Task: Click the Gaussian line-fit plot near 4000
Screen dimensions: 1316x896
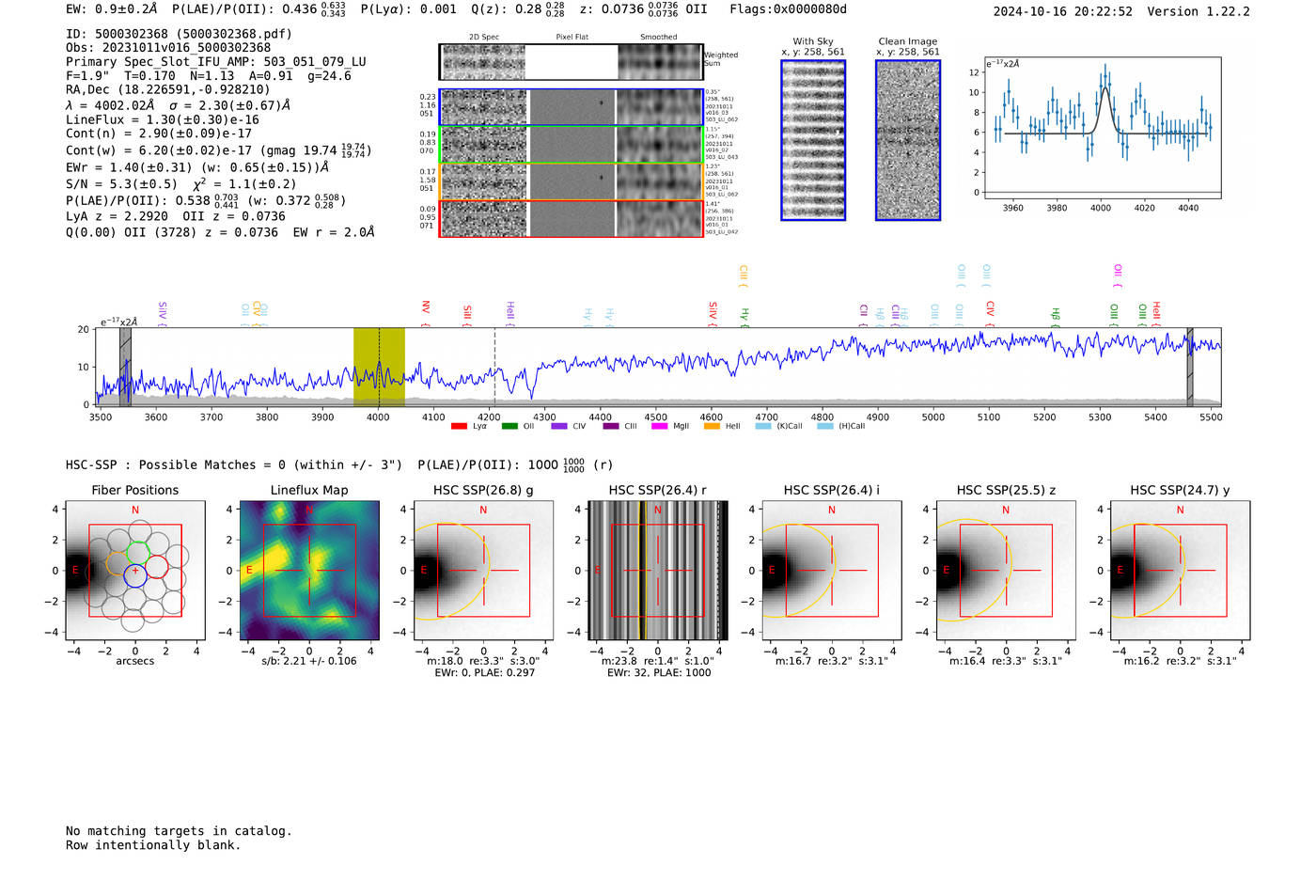Action: coord(1102,127)
